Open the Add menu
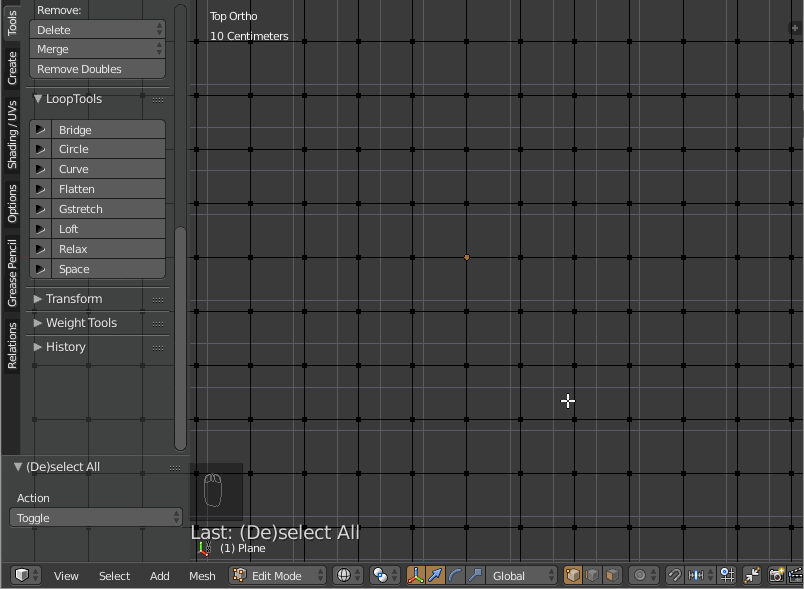 point(159,576)
